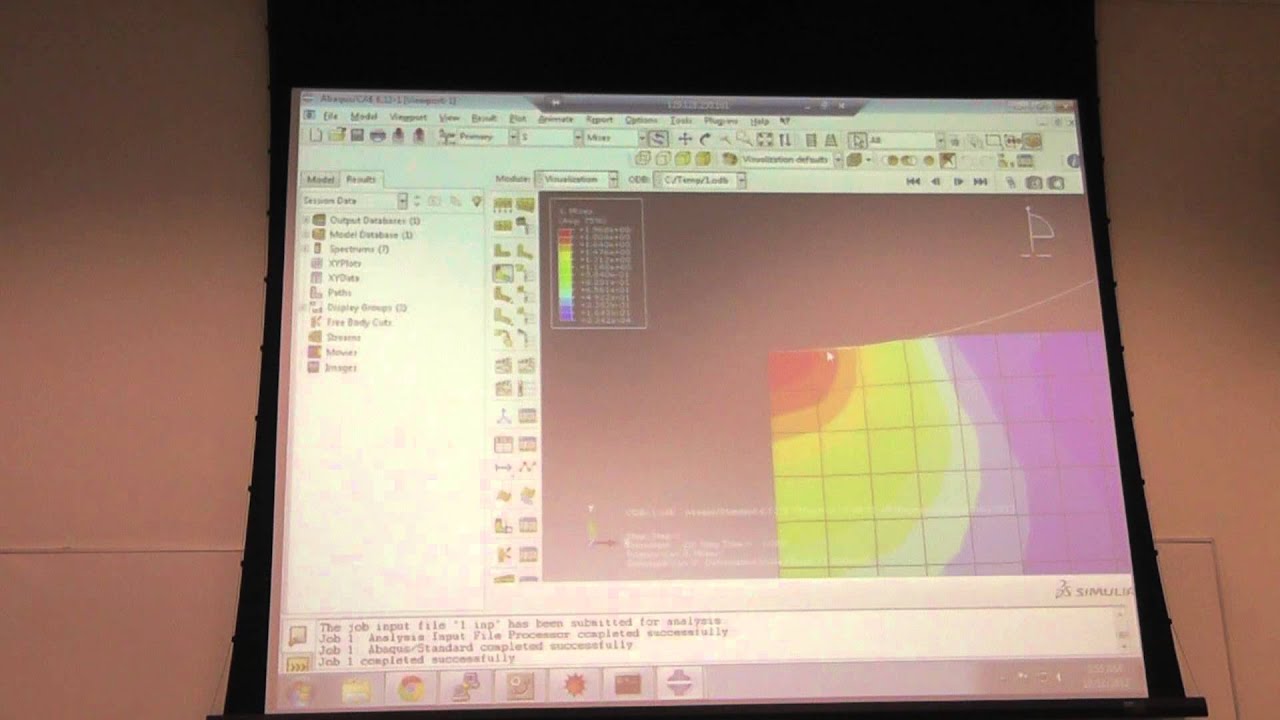Open the File menu

pos(329,117)
